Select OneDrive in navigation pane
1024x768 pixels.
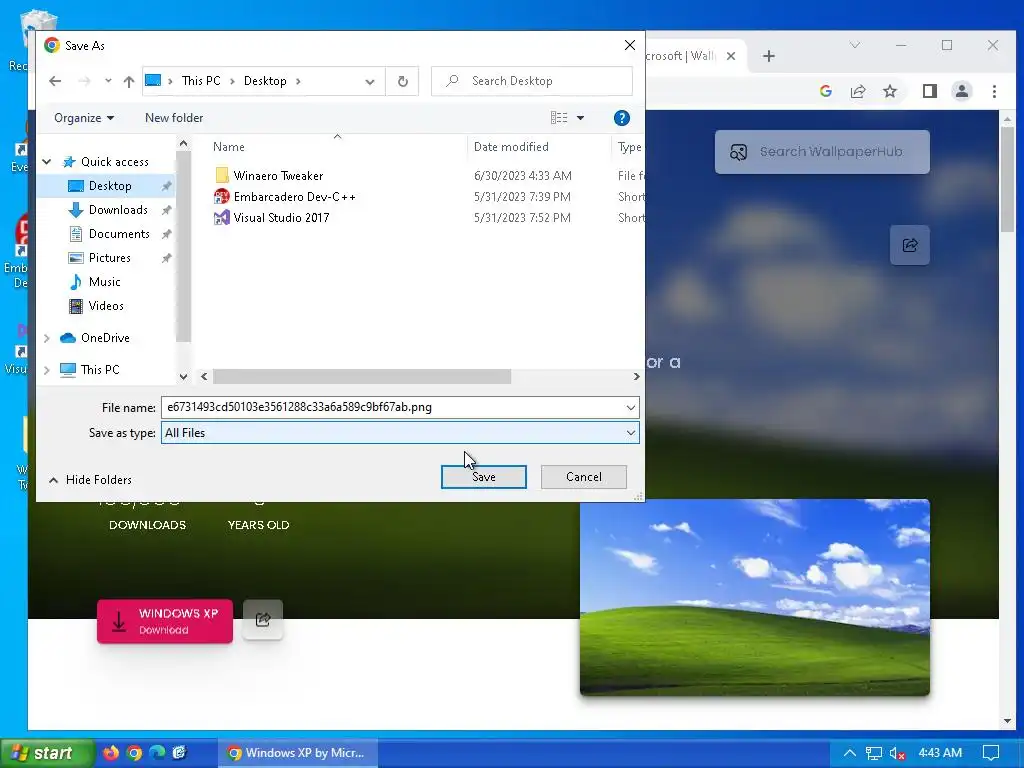pos(104,338)
